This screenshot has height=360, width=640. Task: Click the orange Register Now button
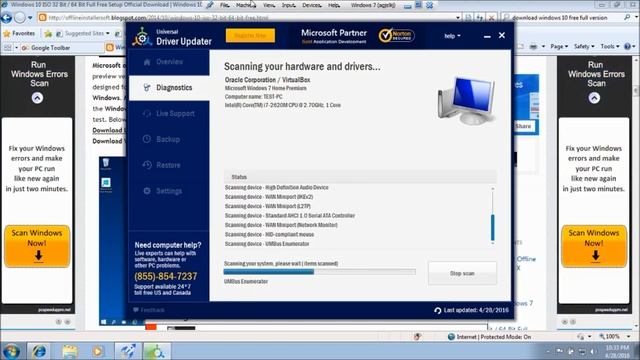click(250, 36)
